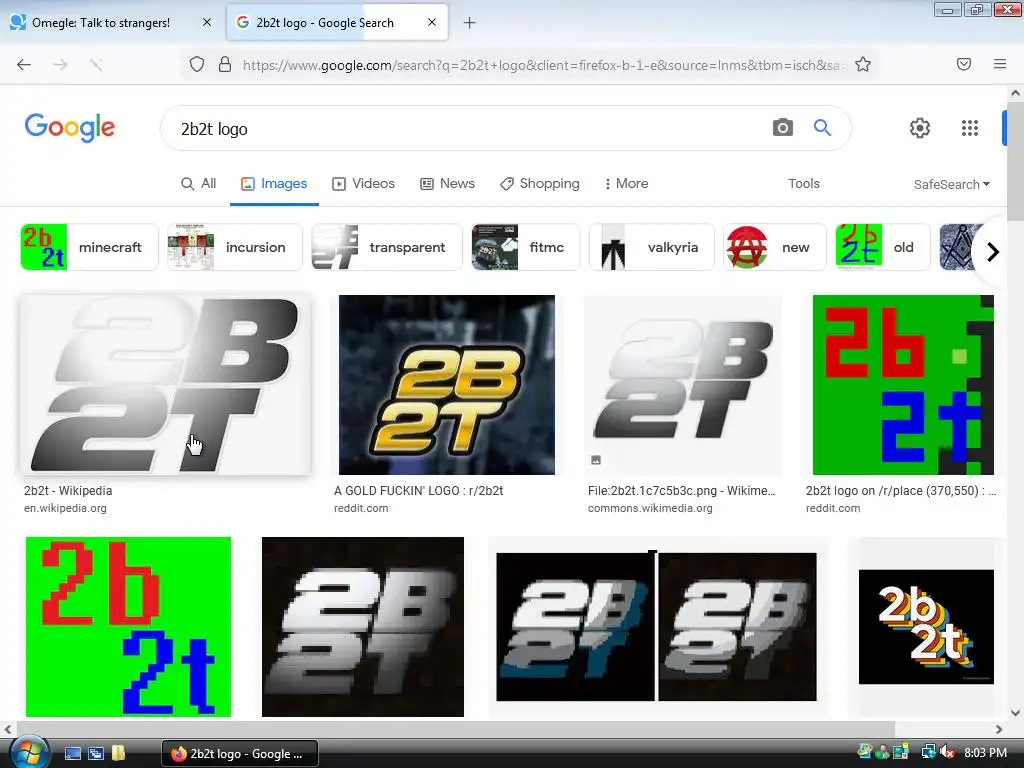The width and height of the screenshot is (1024, 768).
Task: Expand the SafeSearch dropdown
Action: pyautogui.click(x=952, y=184)
